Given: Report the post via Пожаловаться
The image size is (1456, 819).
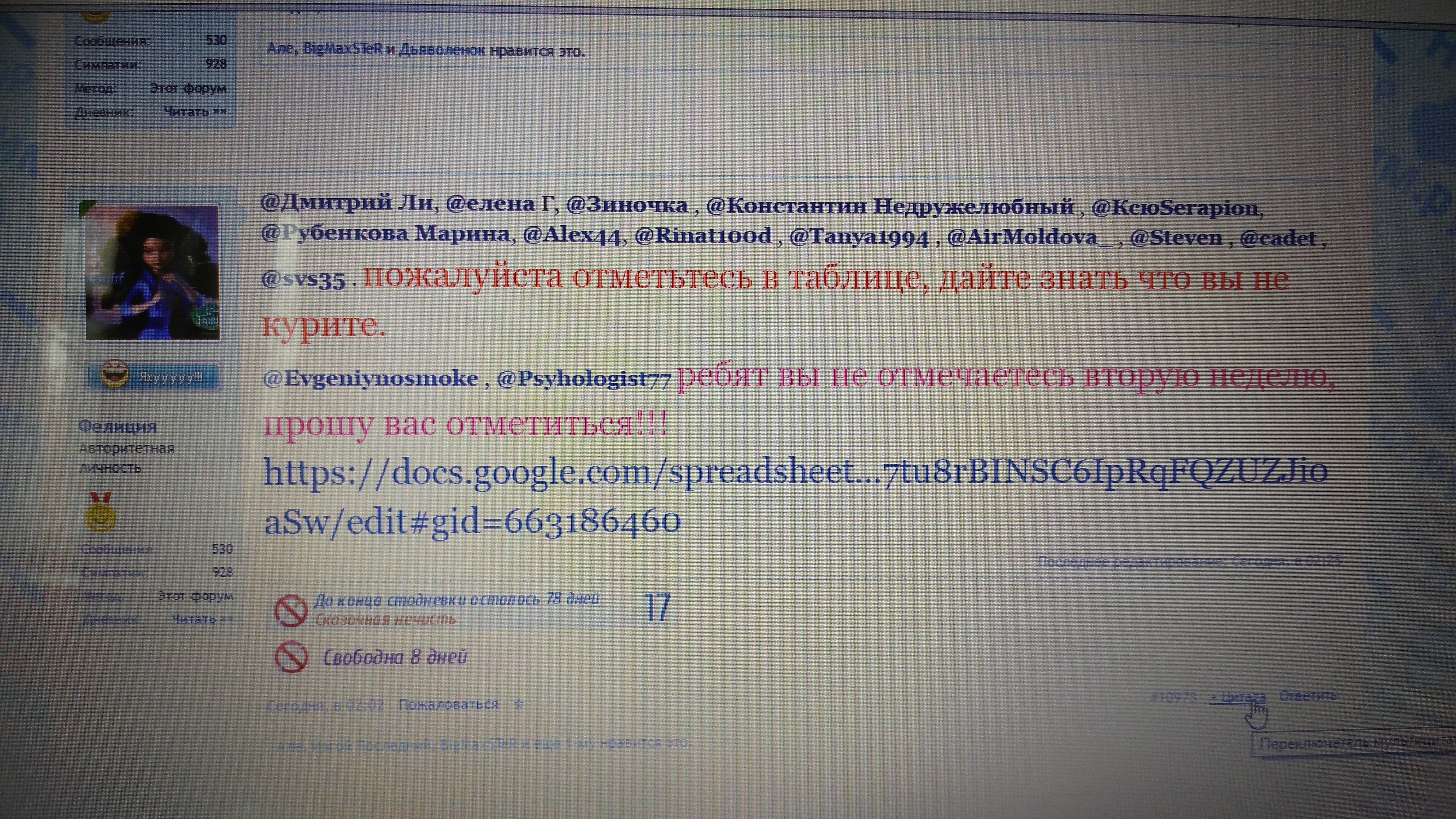Looking at the screenshot, I should pyautogui.click(x=448, y=705).
